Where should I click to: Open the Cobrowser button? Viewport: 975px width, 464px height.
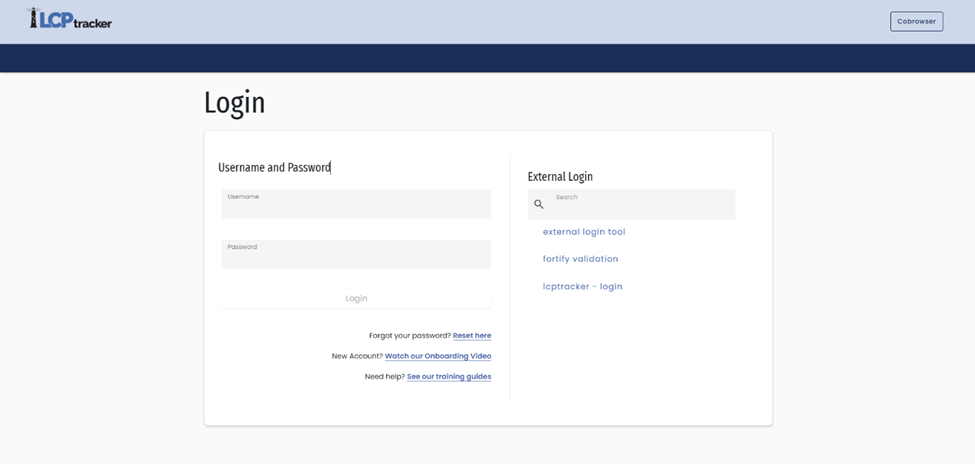point(917,21)
